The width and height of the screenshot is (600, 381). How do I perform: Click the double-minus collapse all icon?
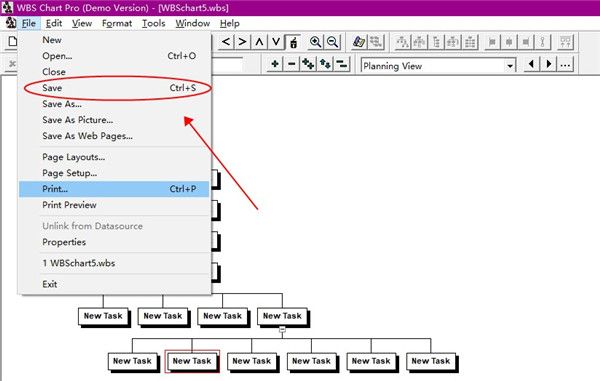point(342,64)
